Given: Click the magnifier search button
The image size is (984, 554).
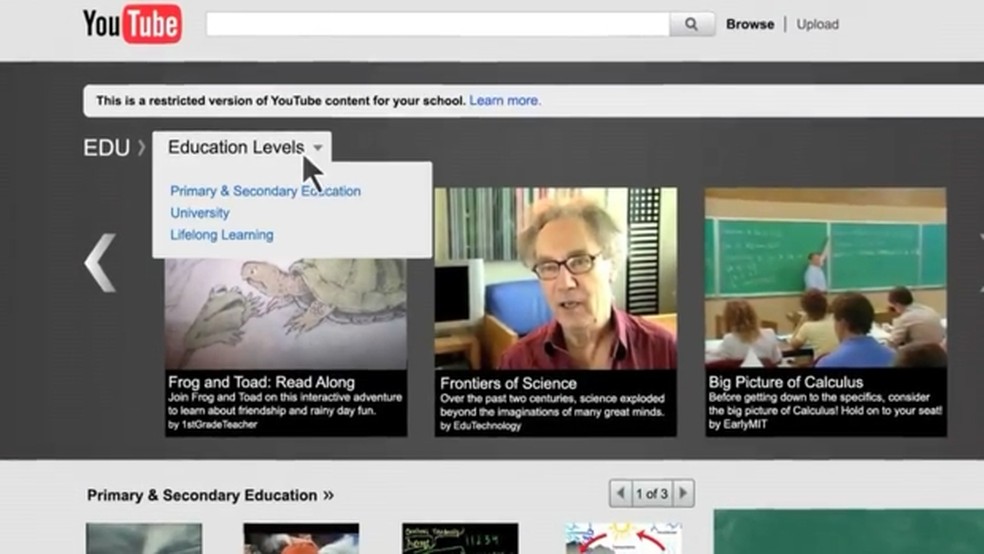Looking at the screenshot, I should coord(692,24).
